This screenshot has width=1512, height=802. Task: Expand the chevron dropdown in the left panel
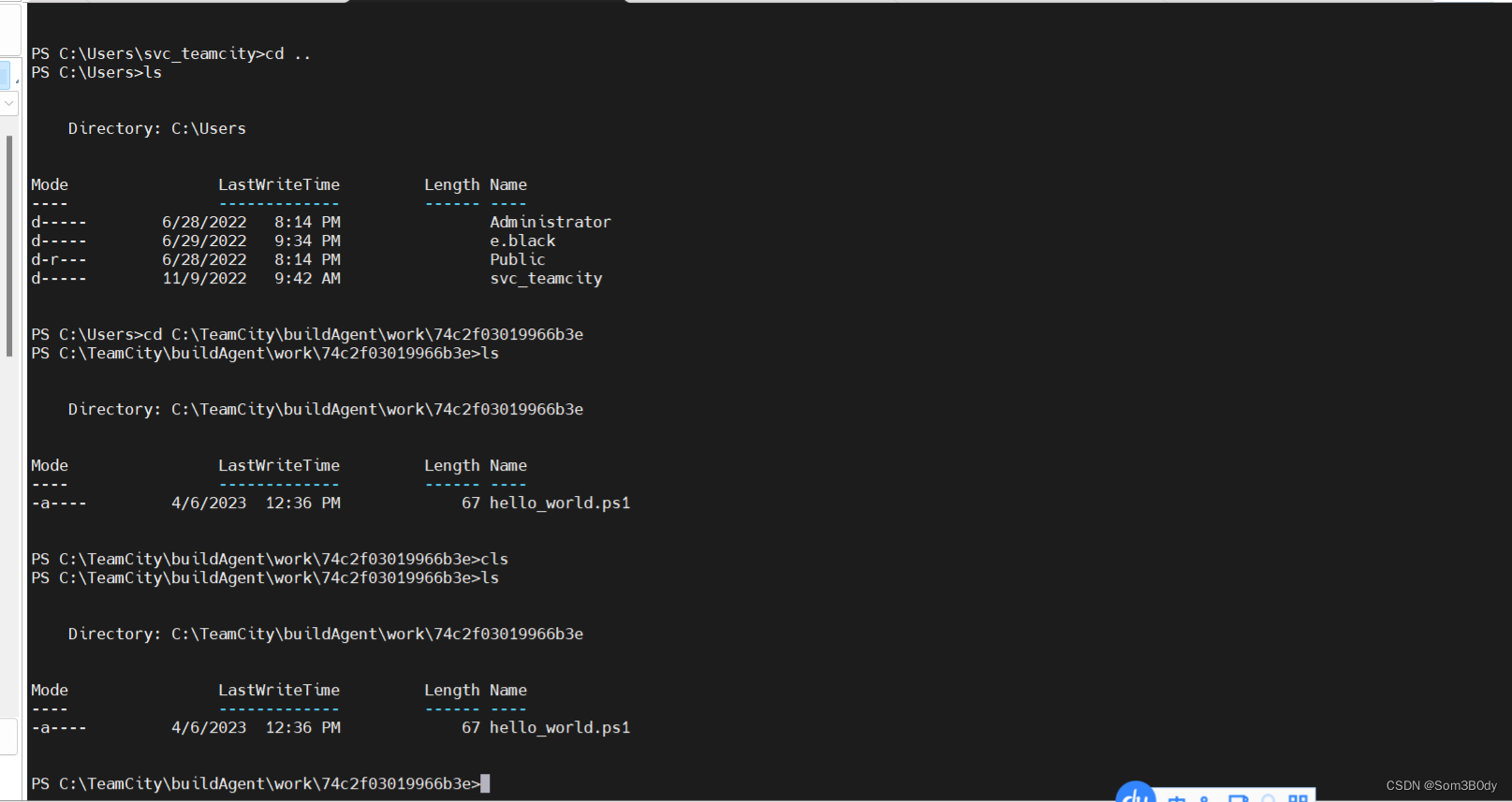8,103
